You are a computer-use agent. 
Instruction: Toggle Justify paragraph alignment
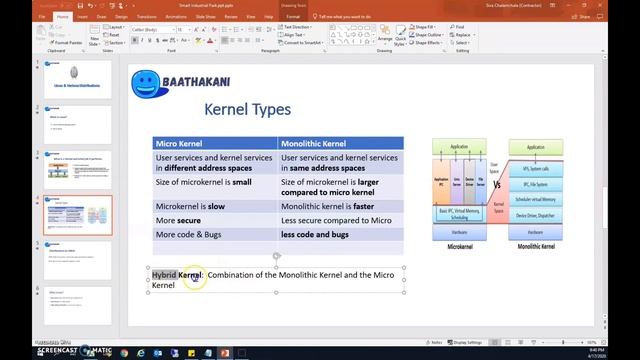(247, 40)
